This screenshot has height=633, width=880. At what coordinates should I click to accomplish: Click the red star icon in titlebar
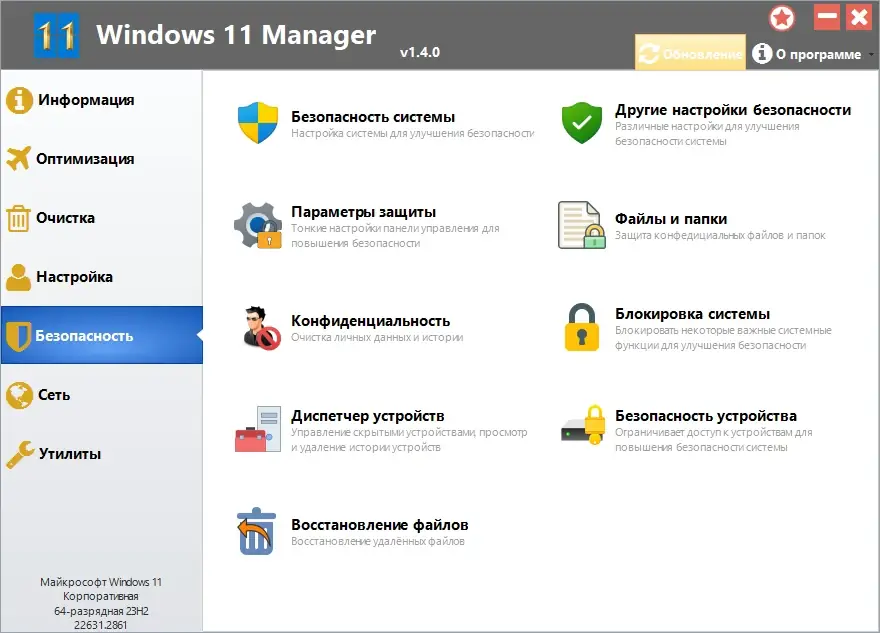tap(782, 17)
